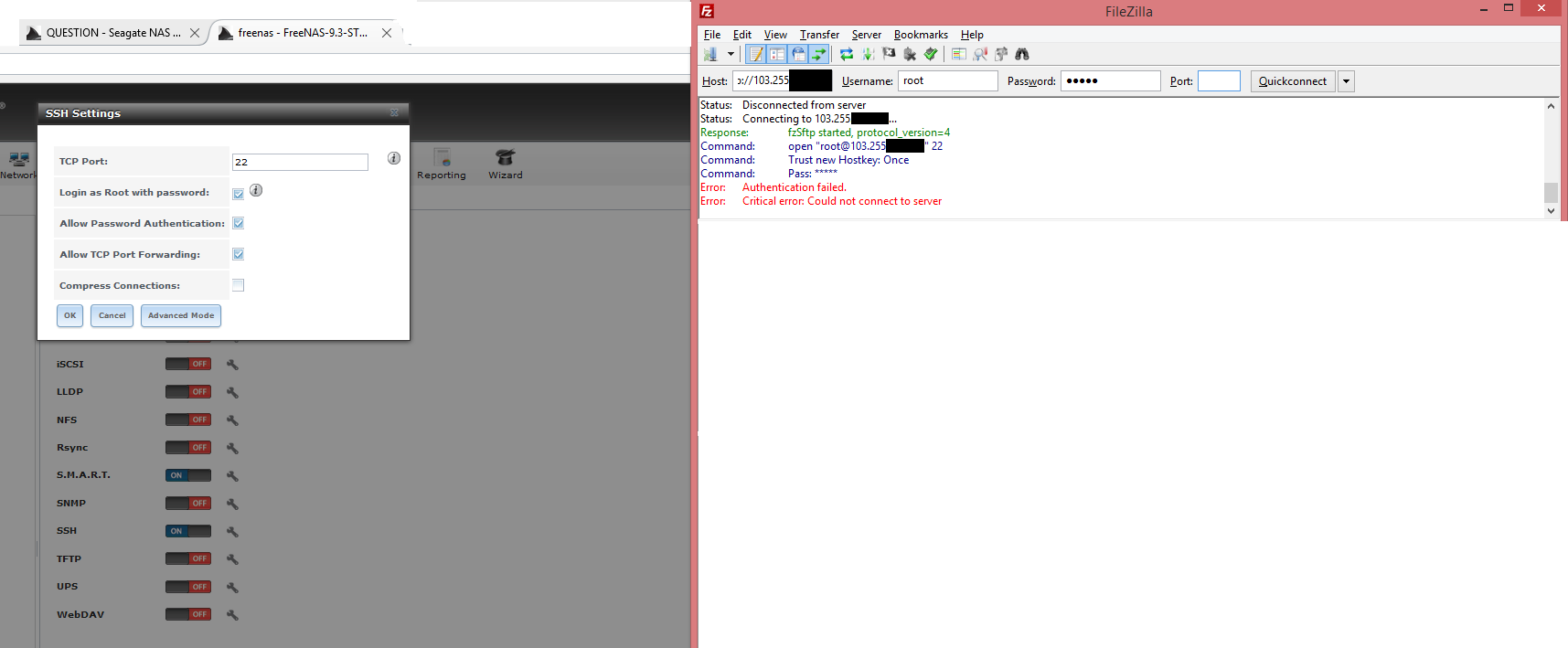Open the View menu in FileZilla

[x=775, y=35]
